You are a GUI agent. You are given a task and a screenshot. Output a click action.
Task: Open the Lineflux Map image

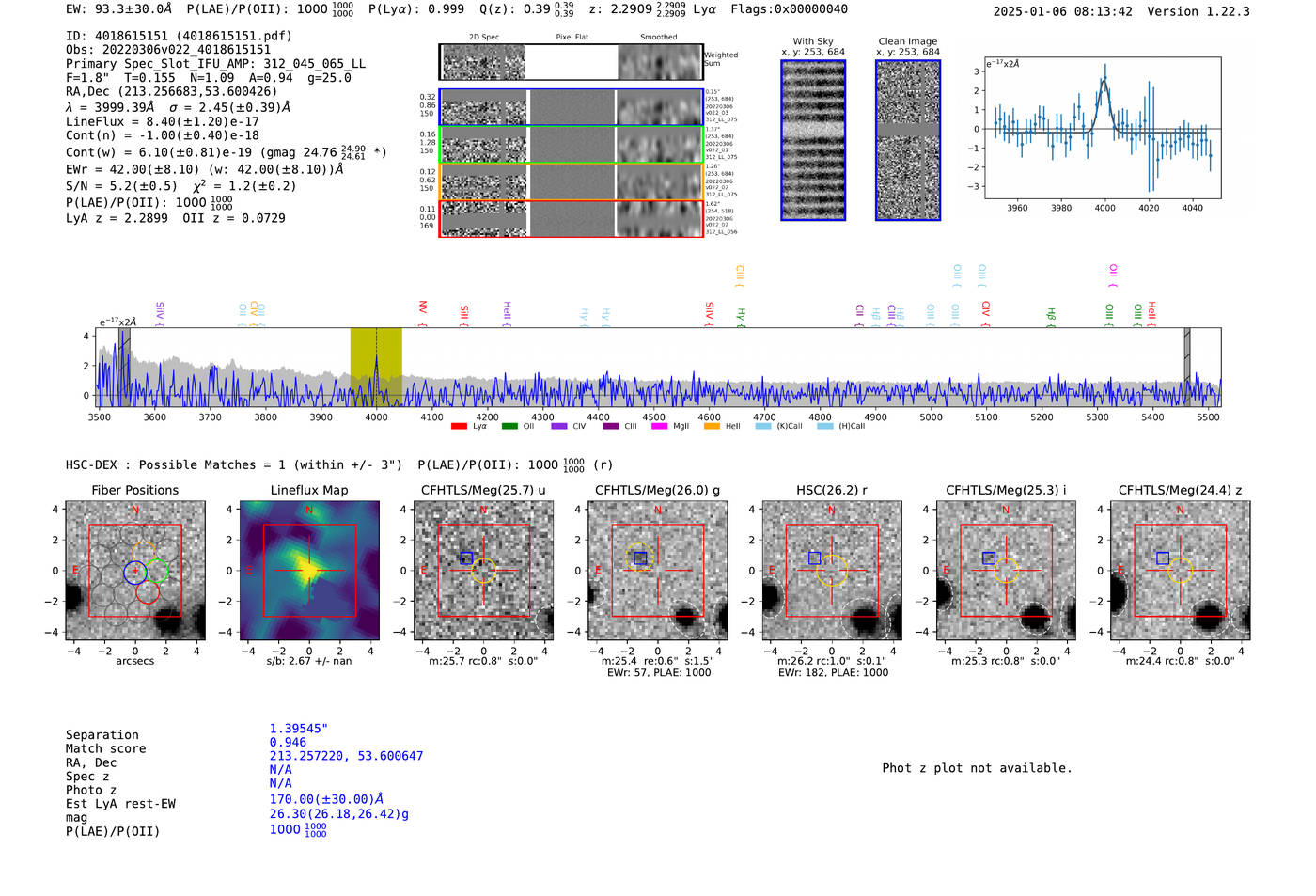[x=309, y=571]
